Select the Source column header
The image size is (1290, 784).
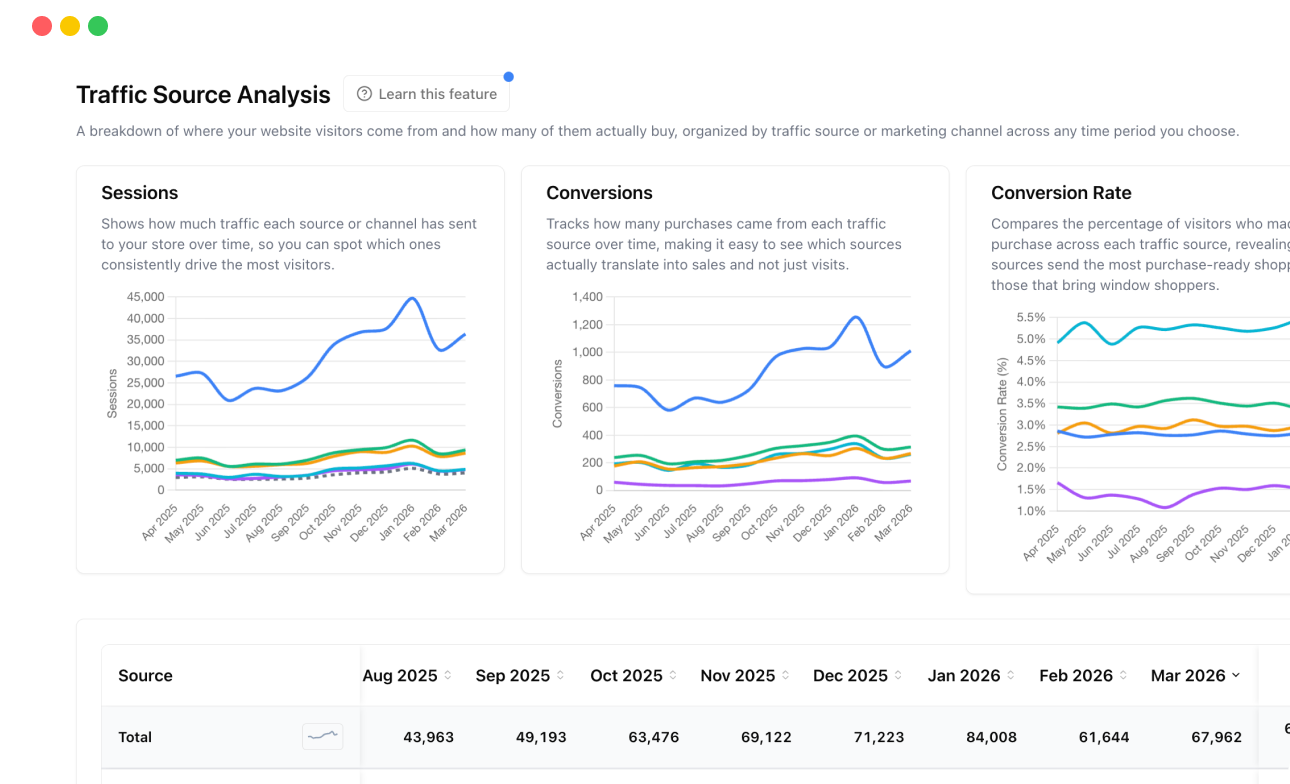click(x=146, y=675)
